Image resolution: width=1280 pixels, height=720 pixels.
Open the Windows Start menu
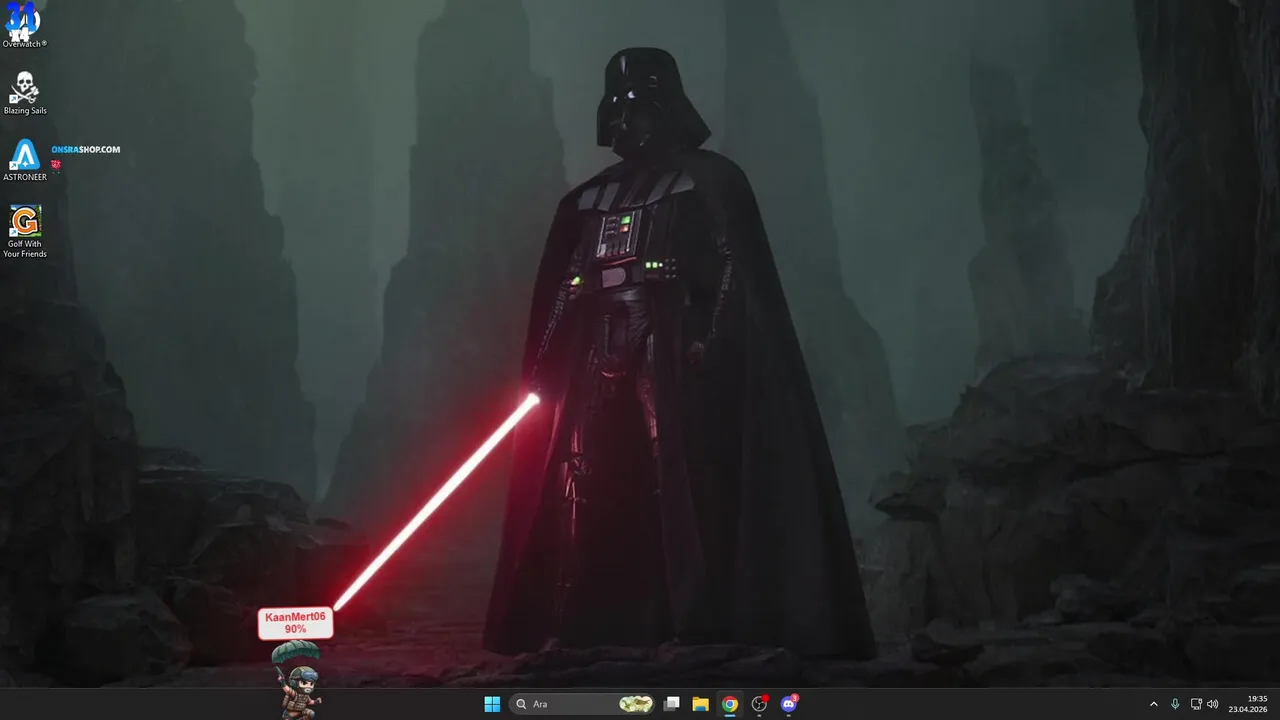(492, 704)
